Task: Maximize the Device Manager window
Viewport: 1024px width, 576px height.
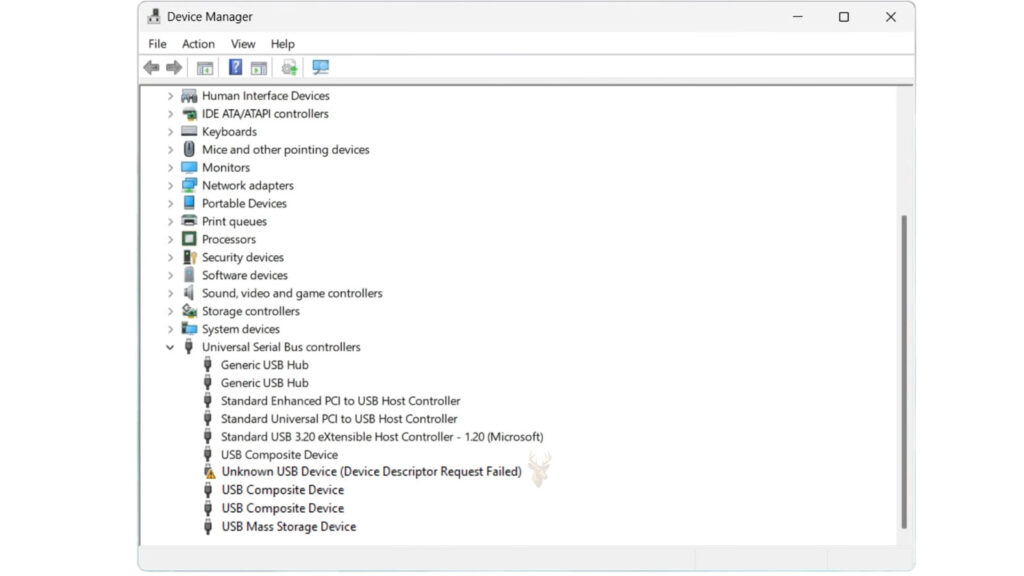Action: 844,17
